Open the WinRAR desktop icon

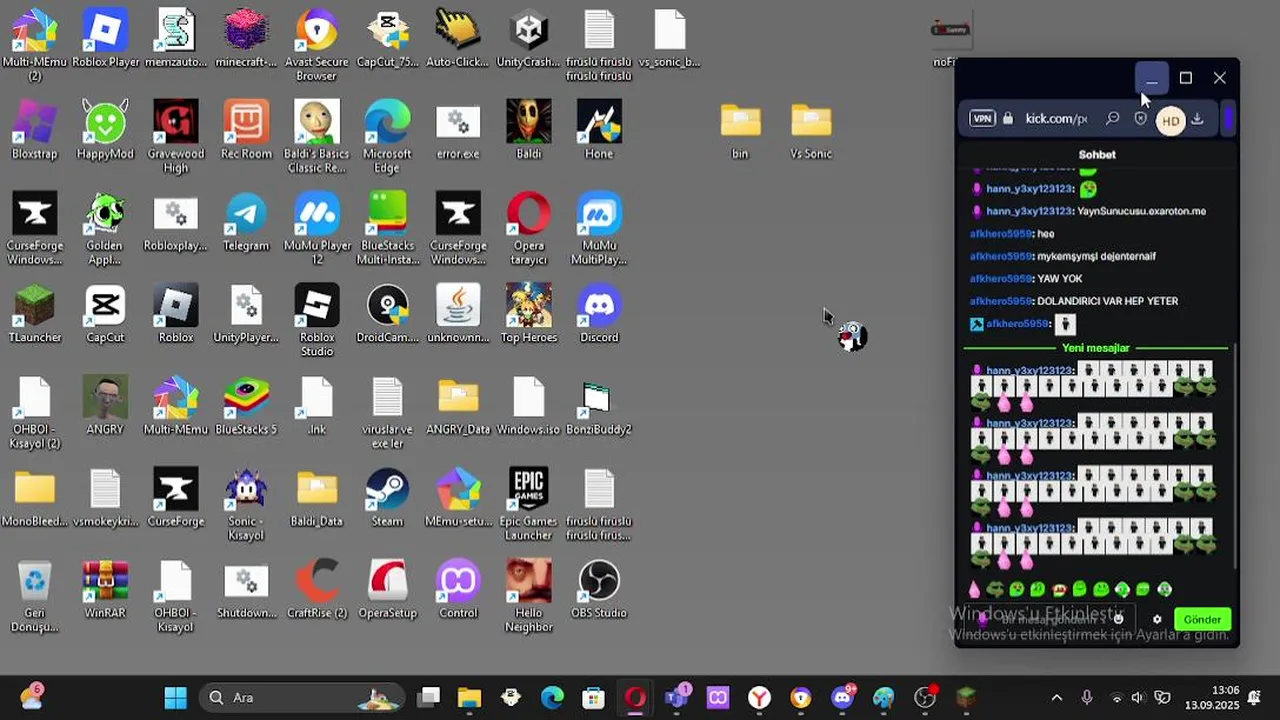(x=105, y=590)
